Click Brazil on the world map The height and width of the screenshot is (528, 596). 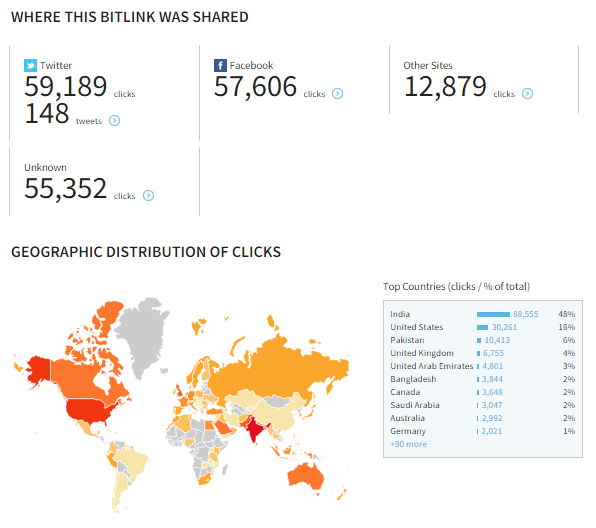(134, 461)
